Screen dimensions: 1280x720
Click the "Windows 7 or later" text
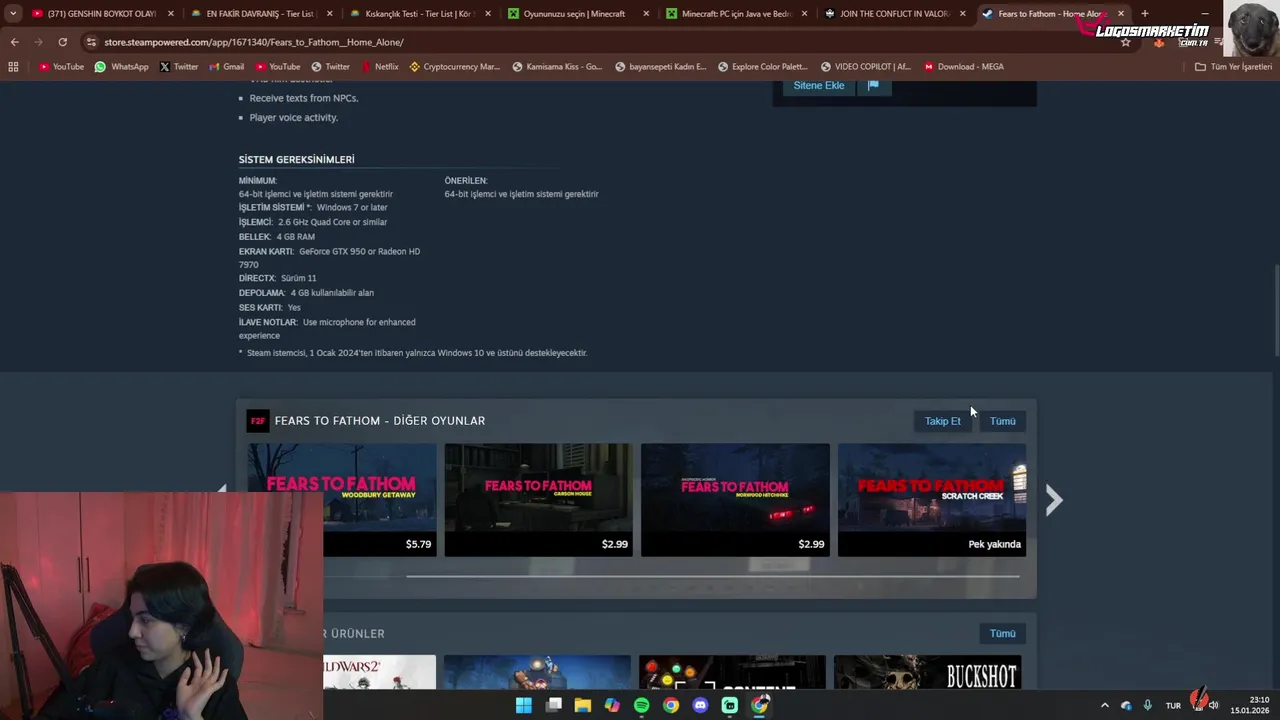352,207
